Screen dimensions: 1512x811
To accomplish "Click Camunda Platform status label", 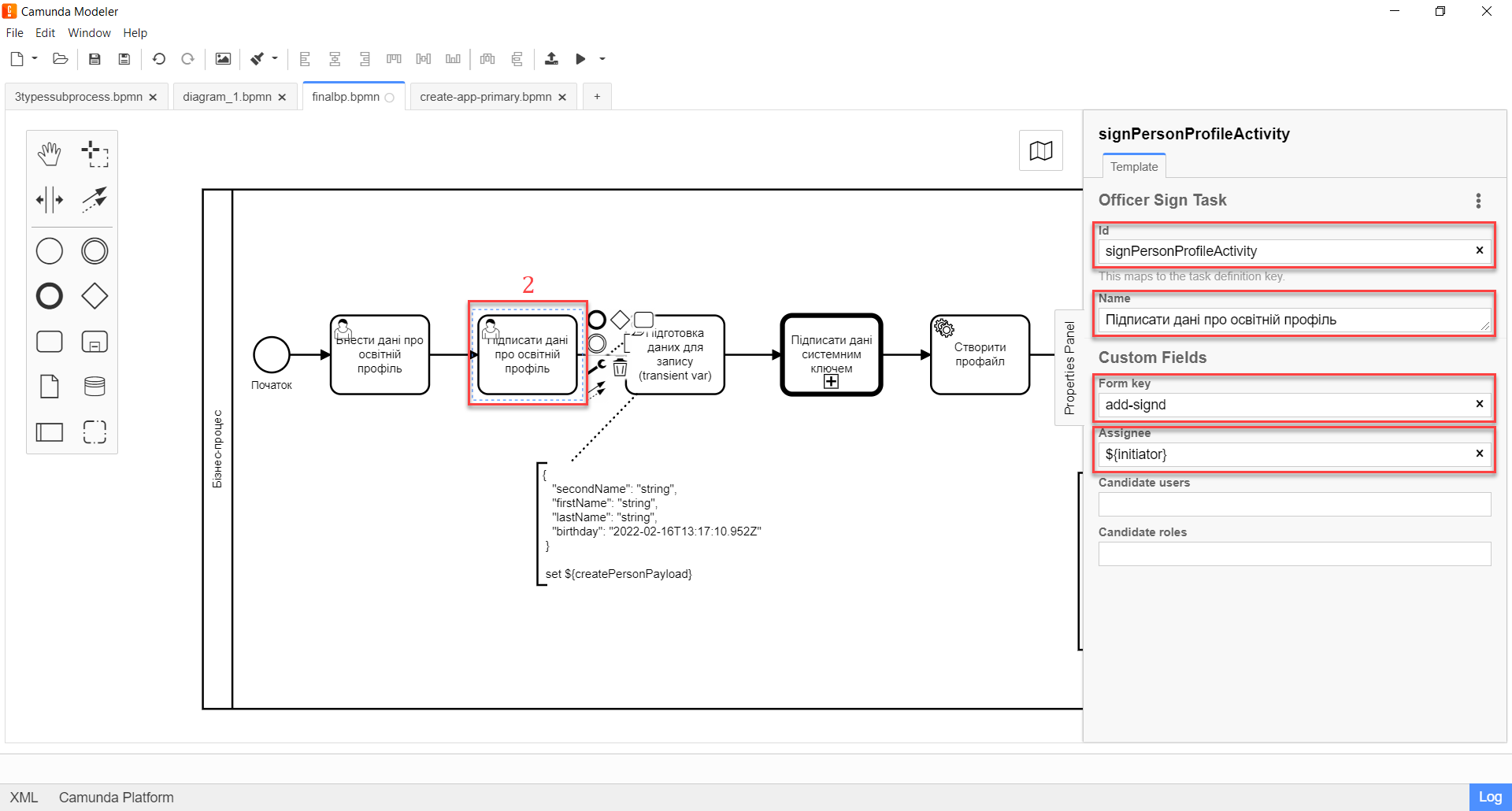I will [116, 798].
